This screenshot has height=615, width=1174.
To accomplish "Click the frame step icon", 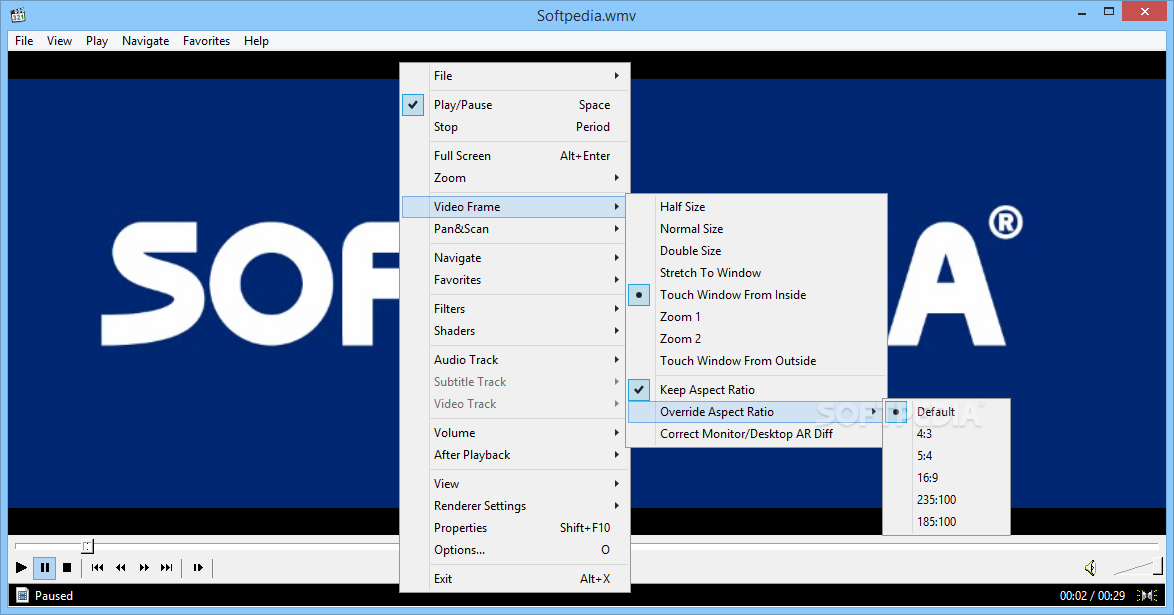I will [198, 568].
